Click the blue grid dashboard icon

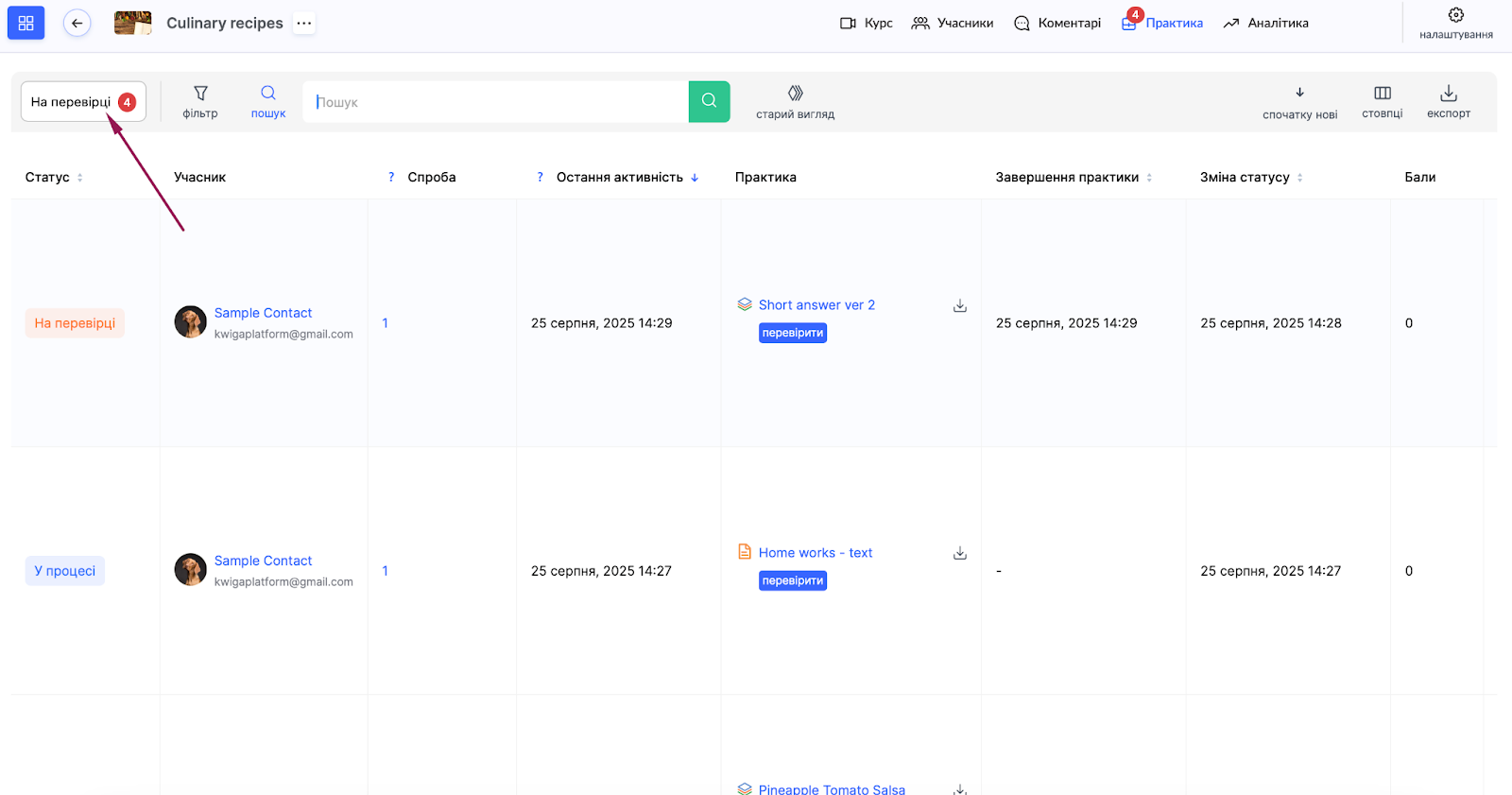[26, 24]
